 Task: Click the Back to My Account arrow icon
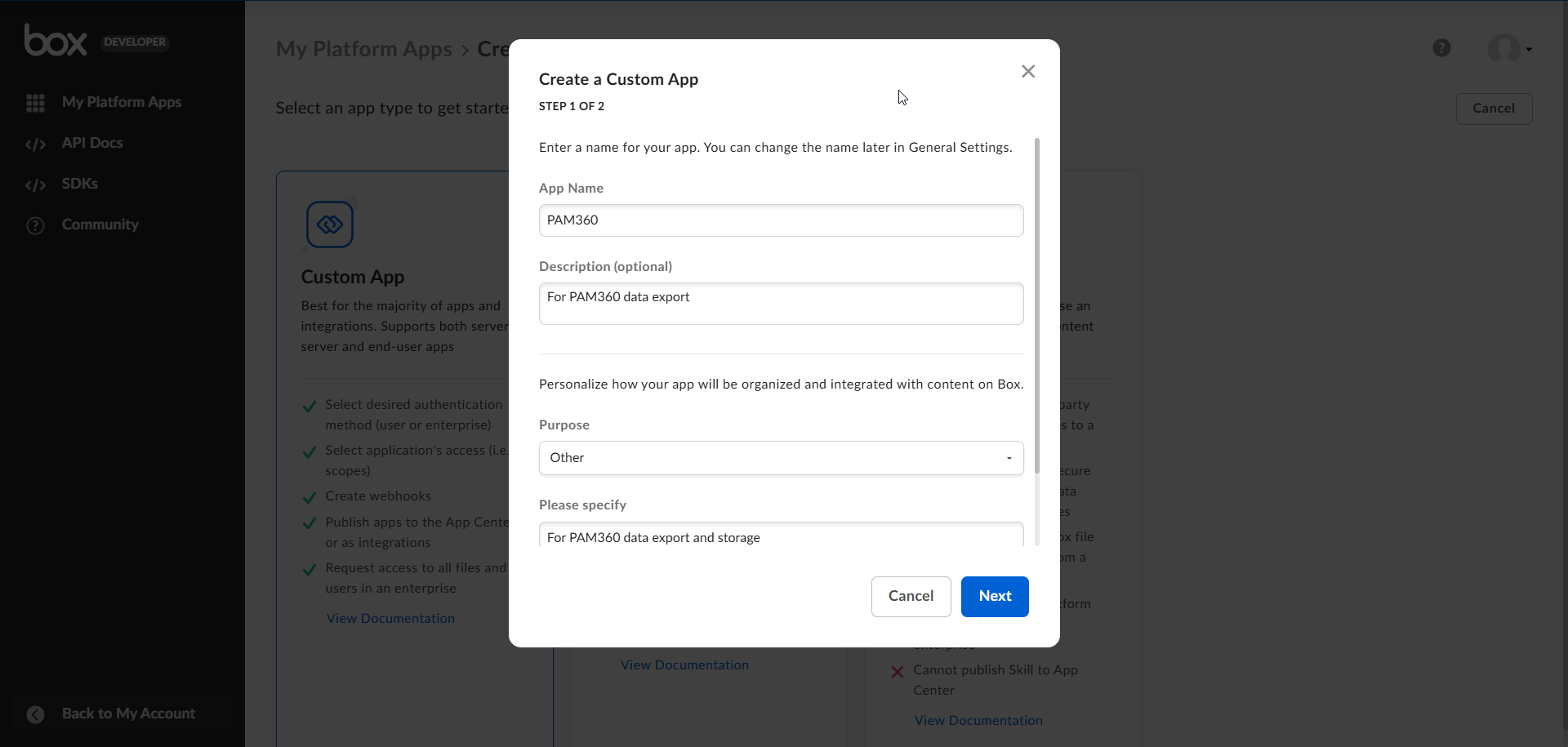tap(35, 714)
